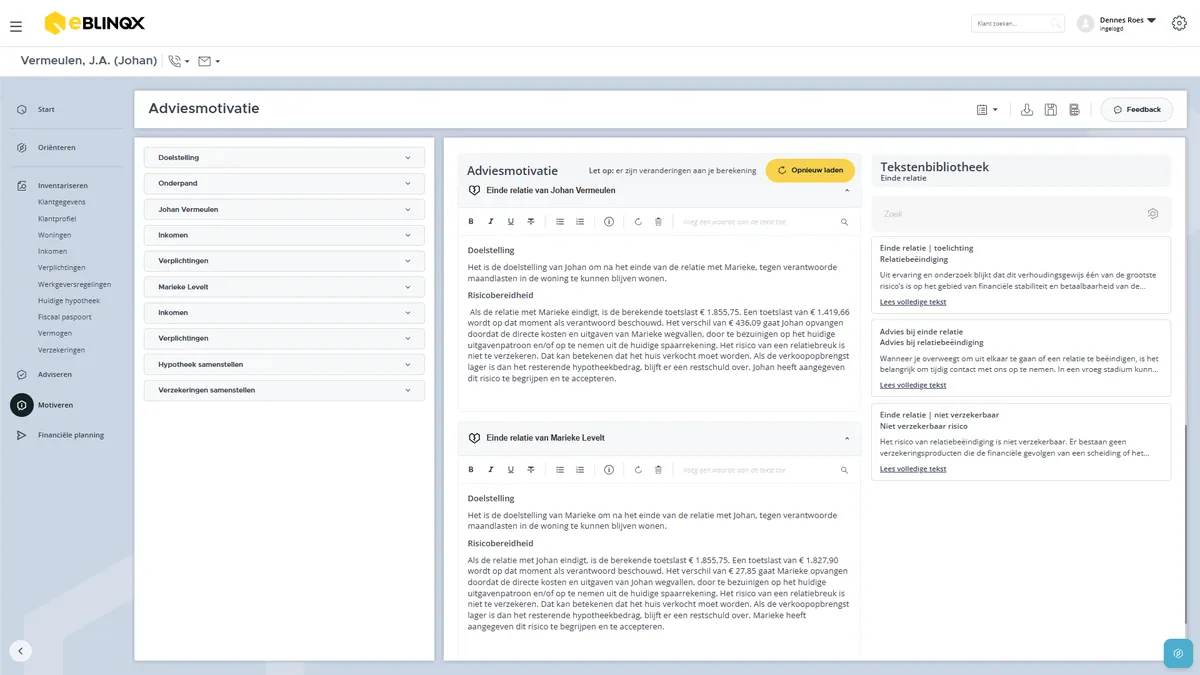Click the save floppy disk icon
Viewport: 1200px width, 675px height.
tap(1050, 110)
